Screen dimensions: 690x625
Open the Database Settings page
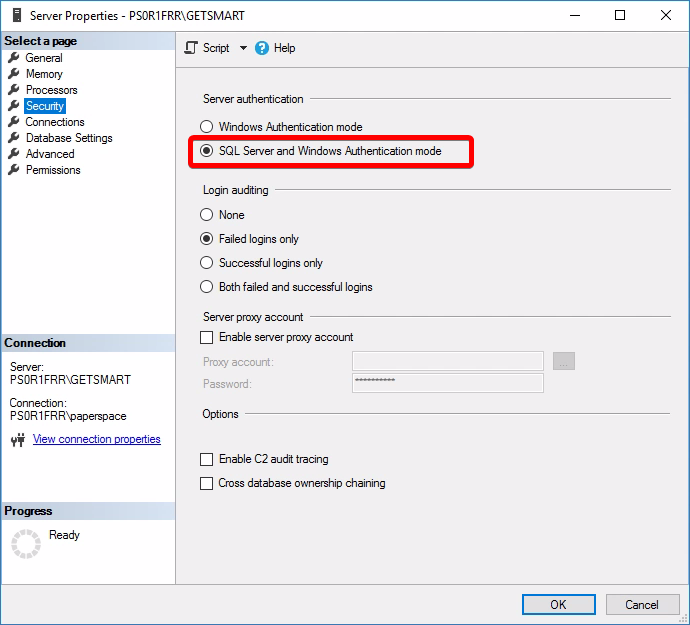tap(69, 138)
